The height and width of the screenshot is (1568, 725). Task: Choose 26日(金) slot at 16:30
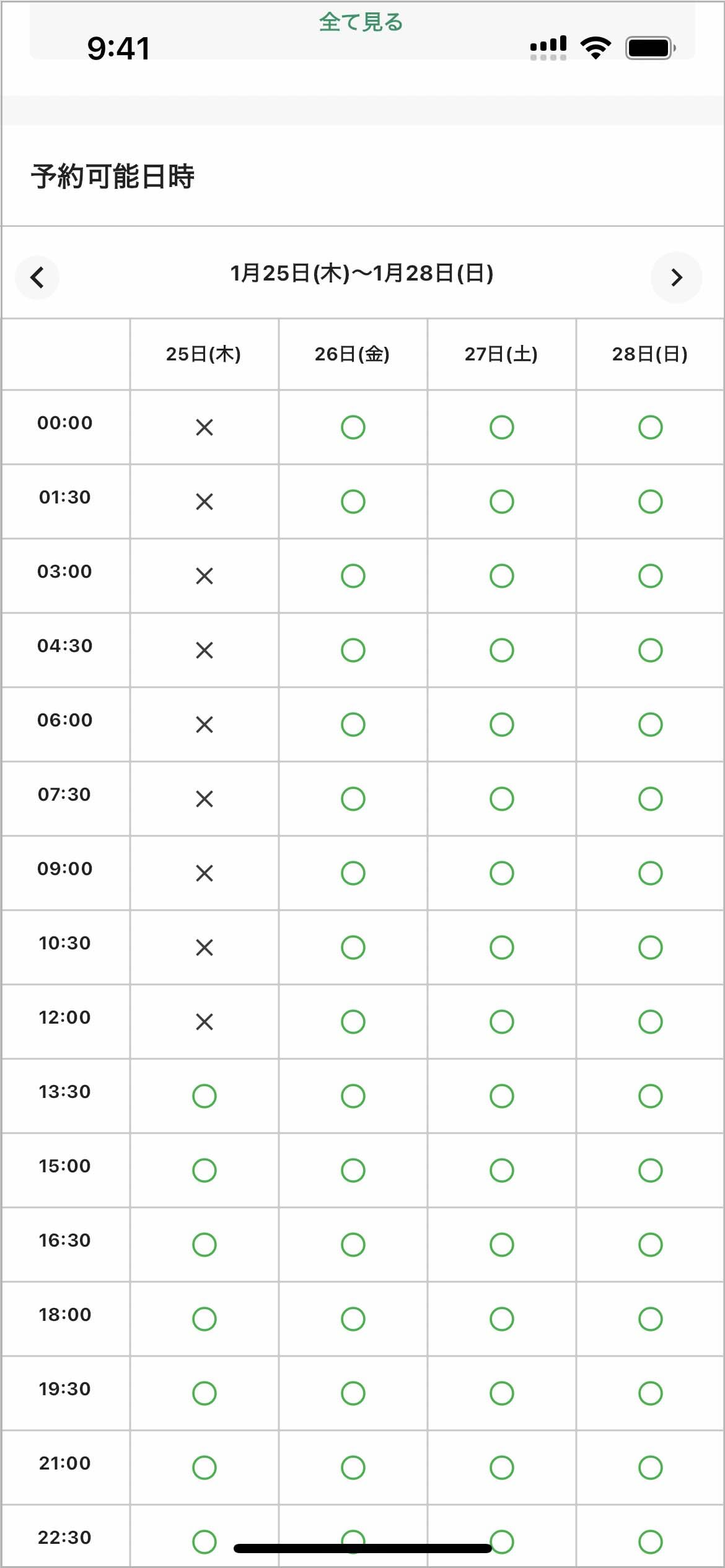(x=353, y=1245)
